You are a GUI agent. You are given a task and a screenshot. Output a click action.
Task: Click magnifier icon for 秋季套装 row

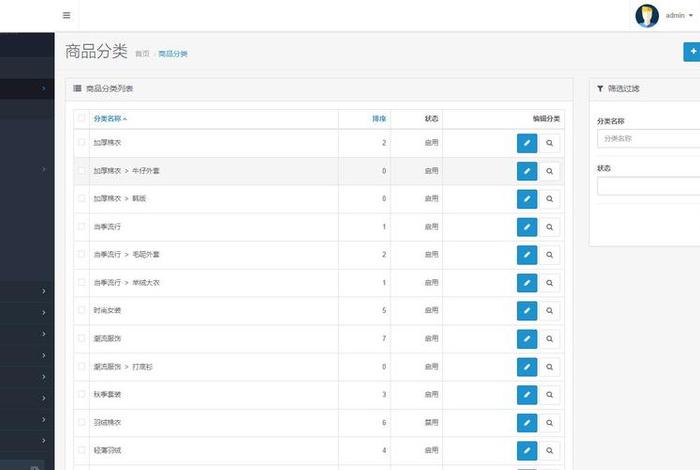pos(550,395)
